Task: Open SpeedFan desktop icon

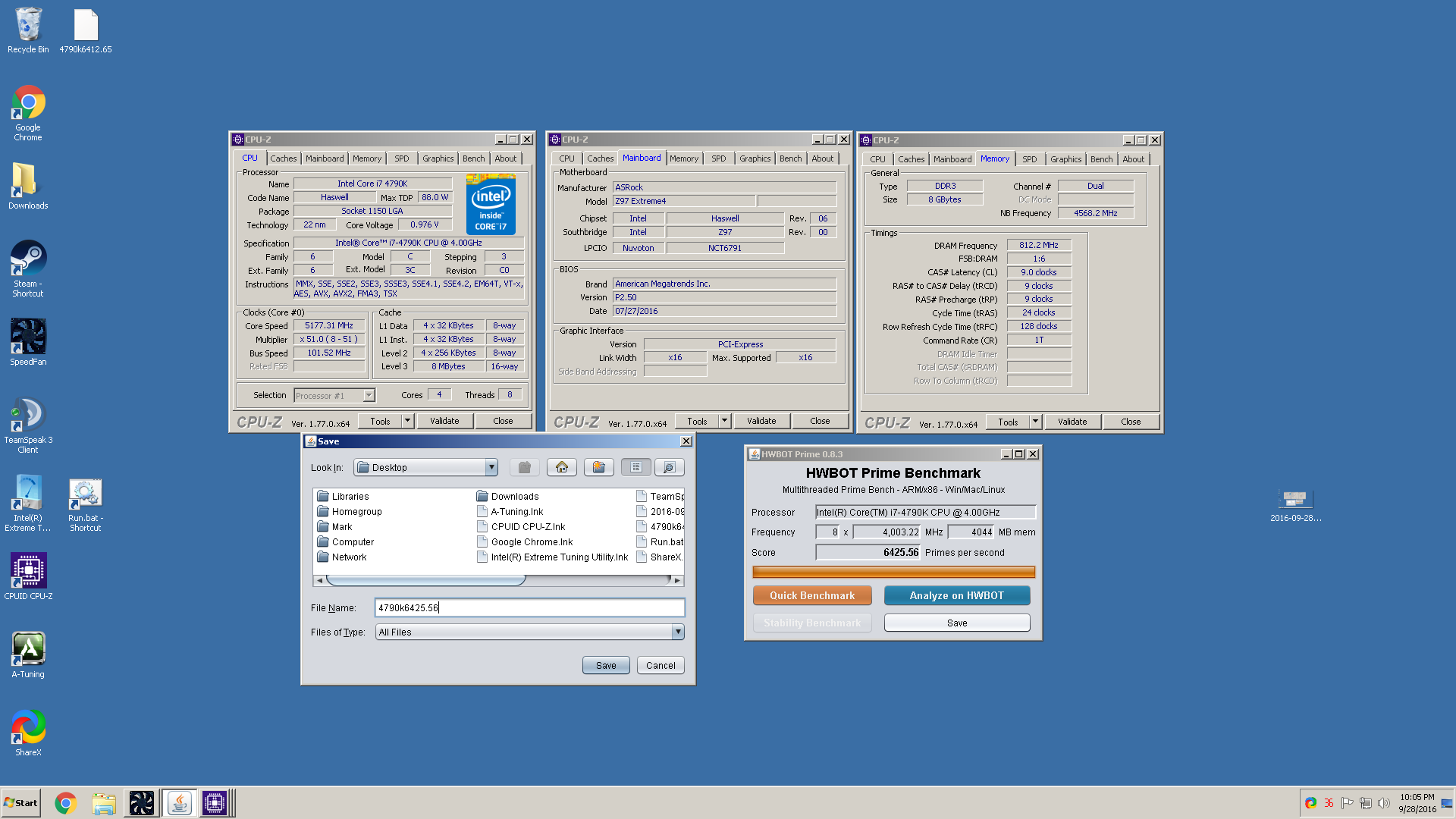Action: (x=28, y=342)
